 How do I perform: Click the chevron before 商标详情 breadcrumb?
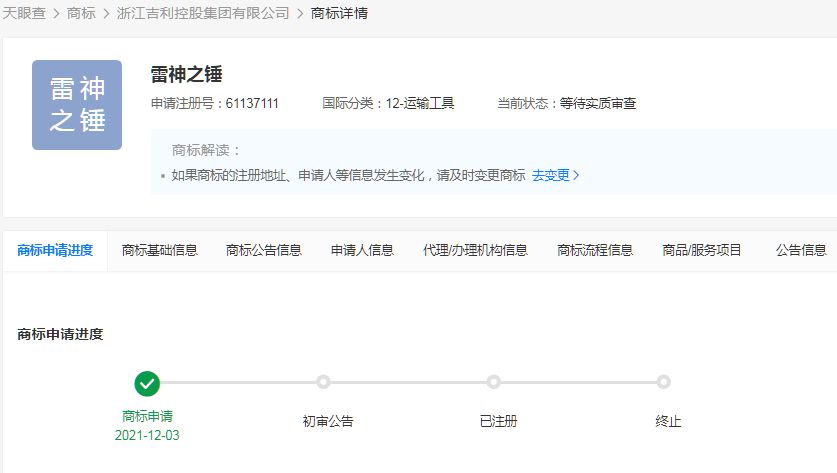300,13
